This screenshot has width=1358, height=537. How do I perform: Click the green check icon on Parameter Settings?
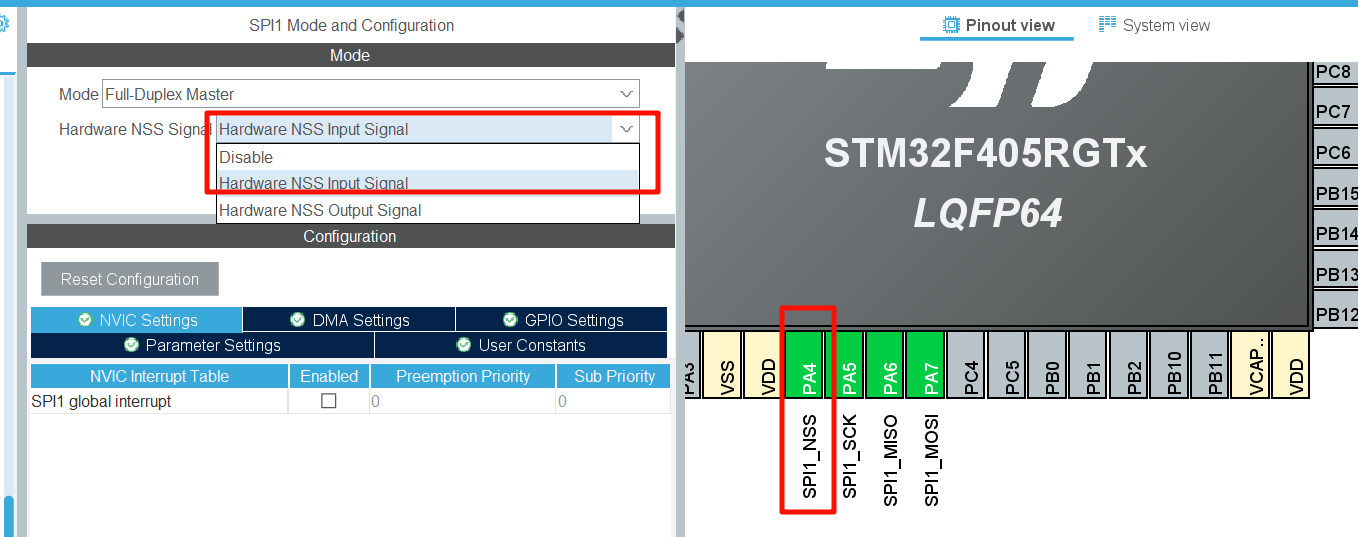pos(131,345)
